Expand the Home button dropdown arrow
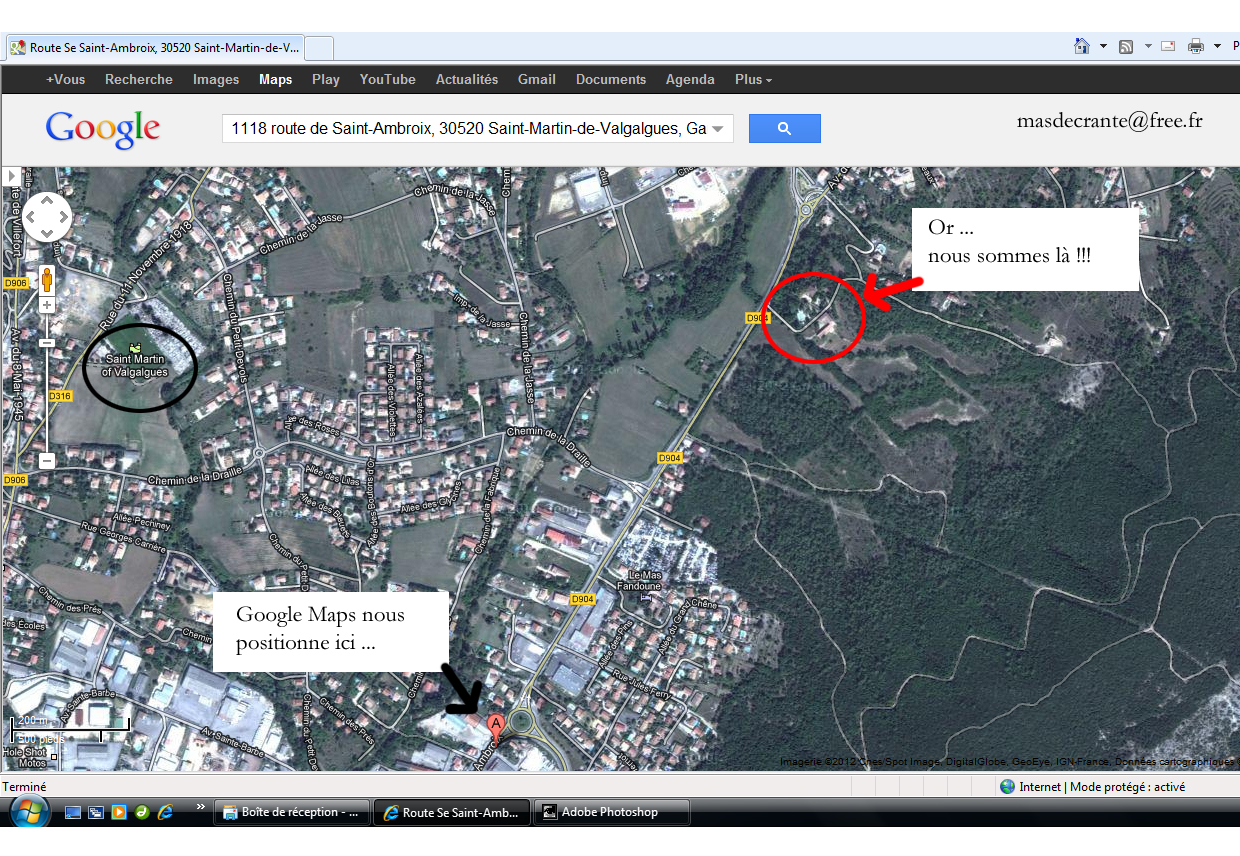The image size is (1240, 856). coord(1103,46)
